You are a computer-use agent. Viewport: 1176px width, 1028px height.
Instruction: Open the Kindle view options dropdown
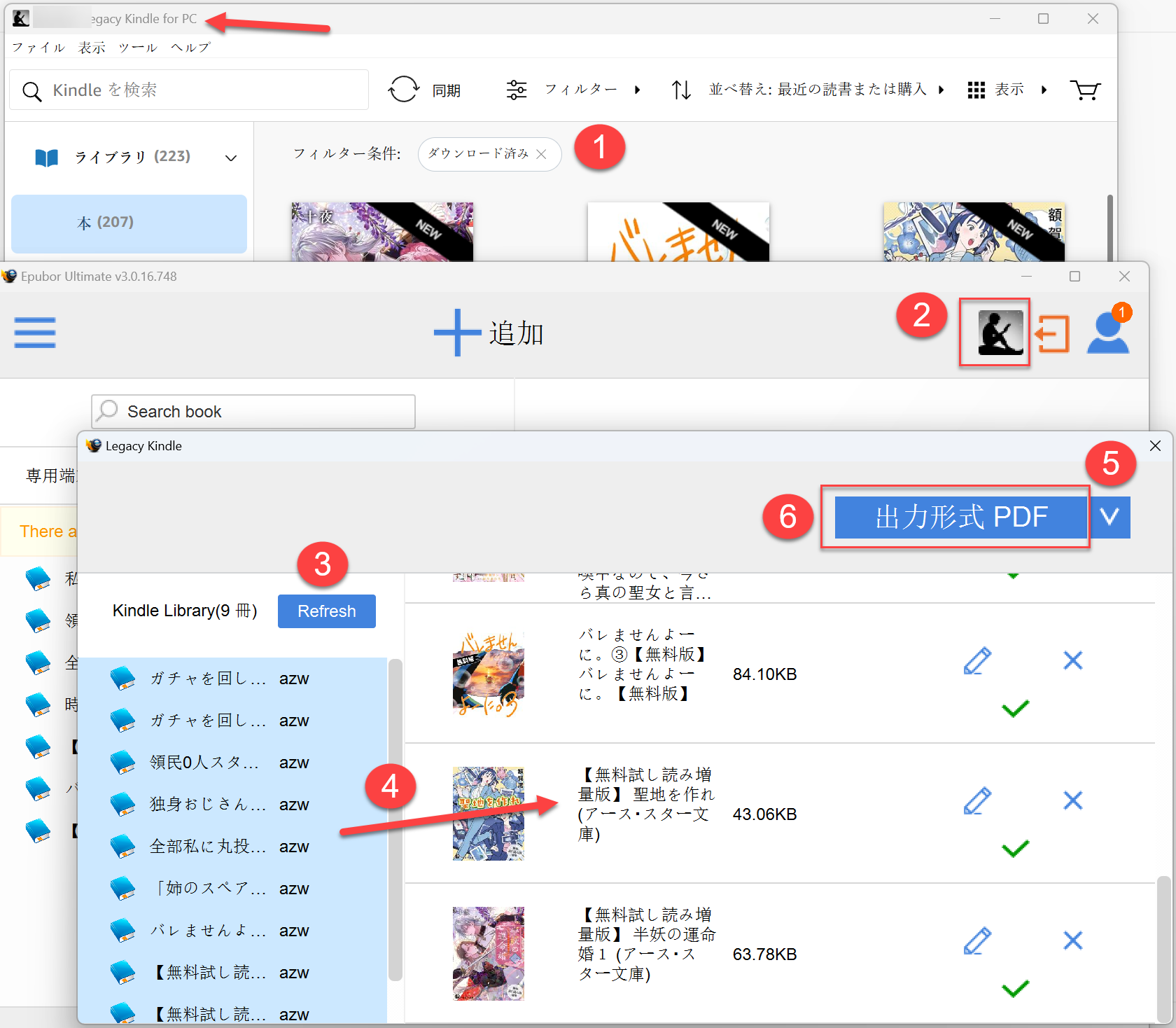point(1007,90)
